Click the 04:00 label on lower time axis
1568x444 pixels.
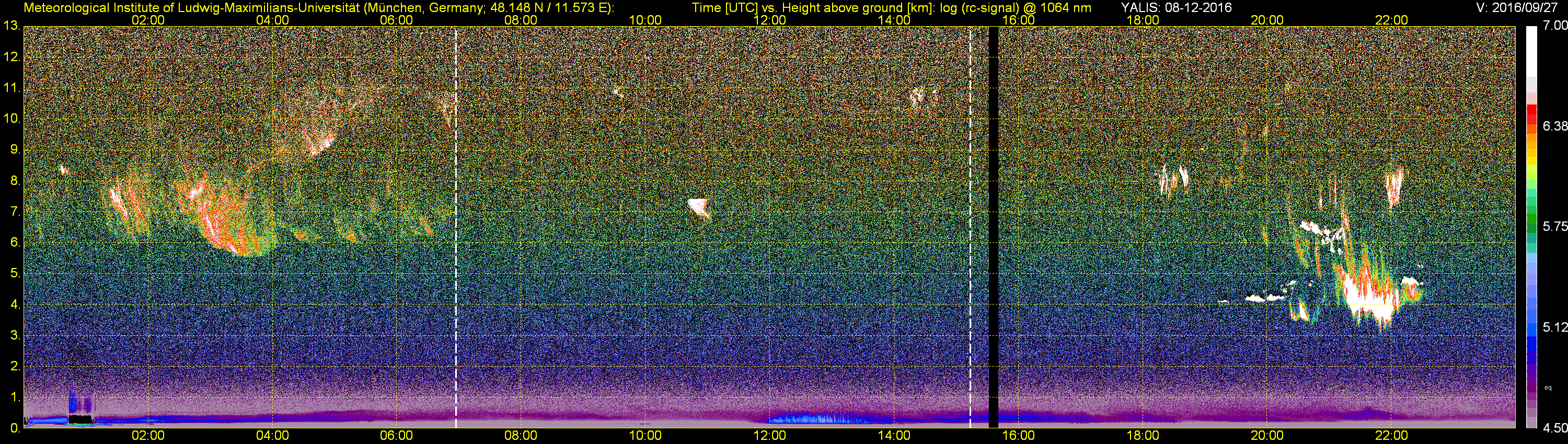click(272, 436)
